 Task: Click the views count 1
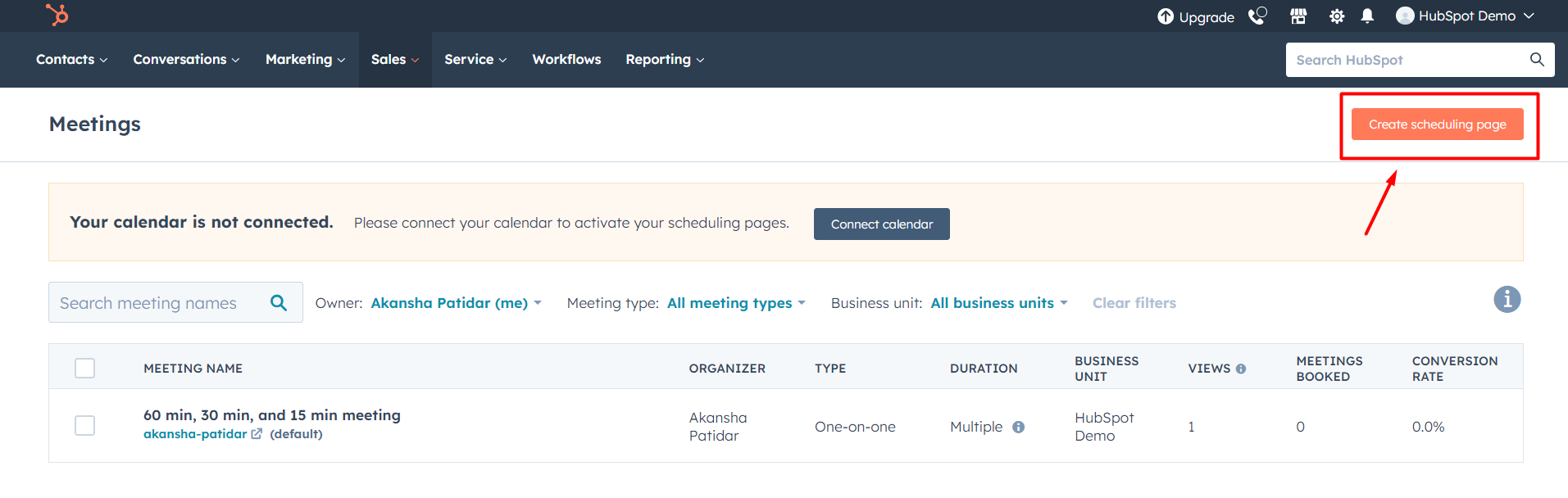point(1191,427)
